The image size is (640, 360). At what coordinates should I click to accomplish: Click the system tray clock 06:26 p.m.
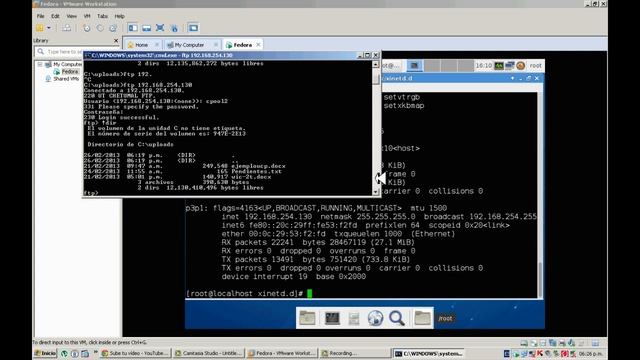591,353
